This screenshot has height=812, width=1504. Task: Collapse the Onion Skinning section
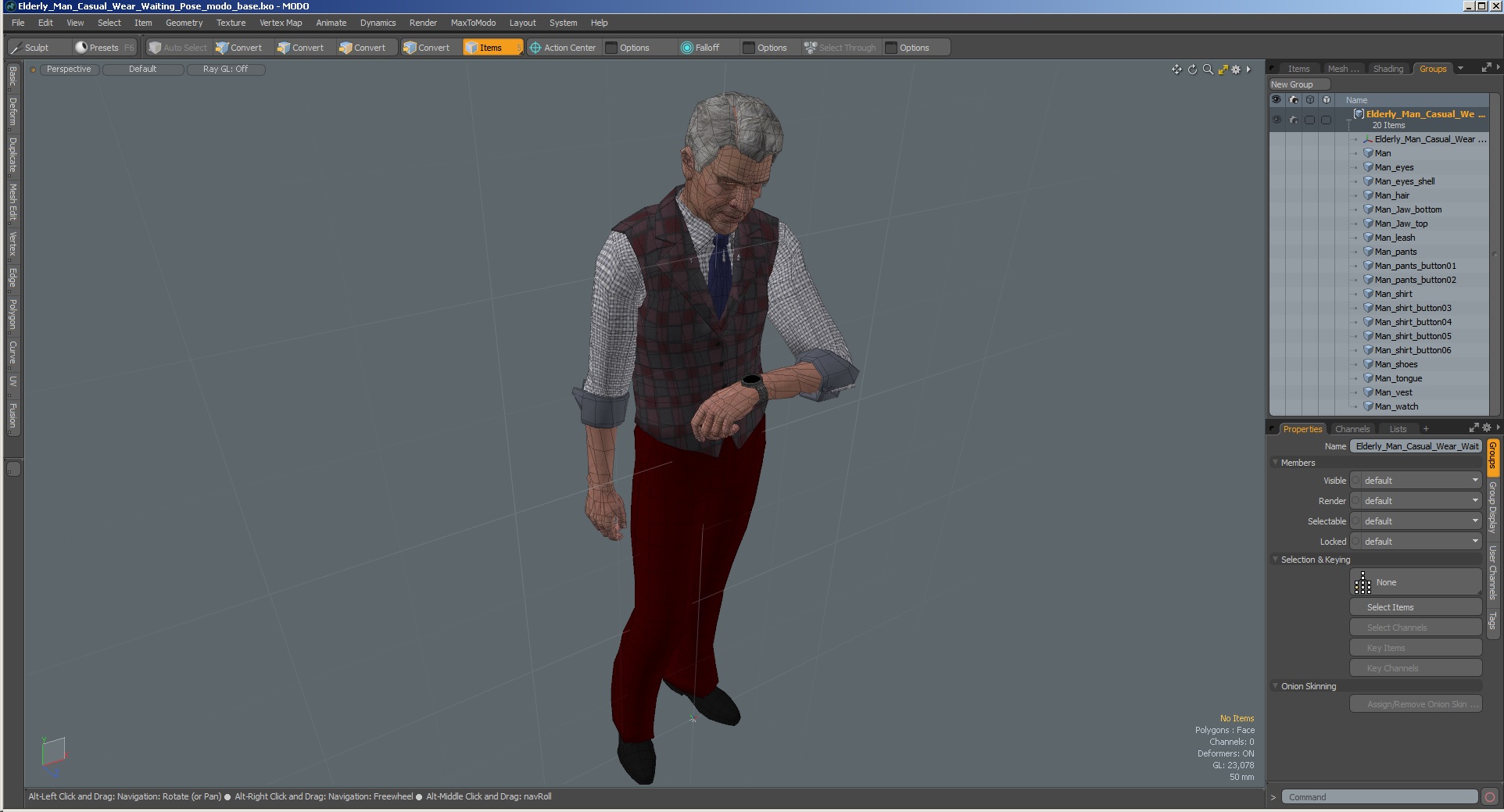tap(1275, 686)
